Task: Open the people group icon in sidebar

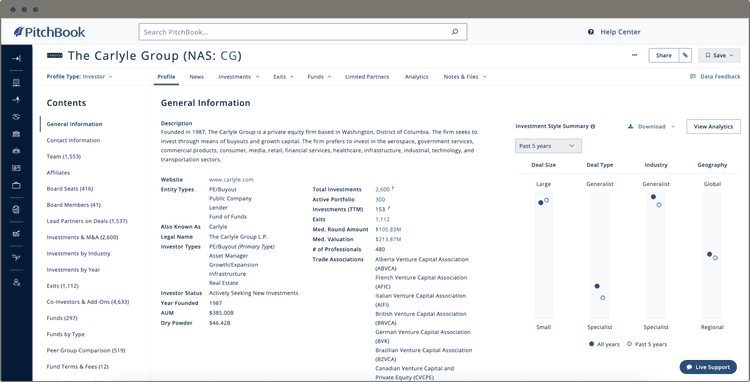Action: pos(16,151)
